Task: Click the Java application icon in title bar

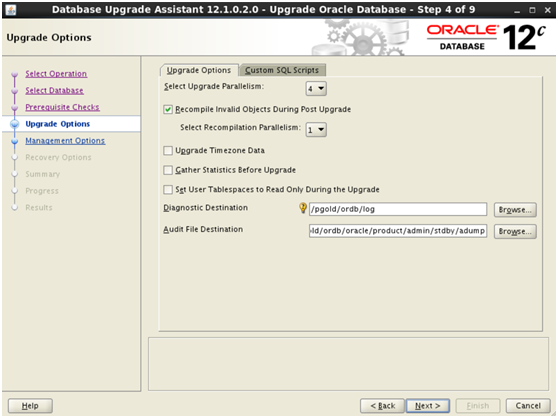Action: point(11,10)
